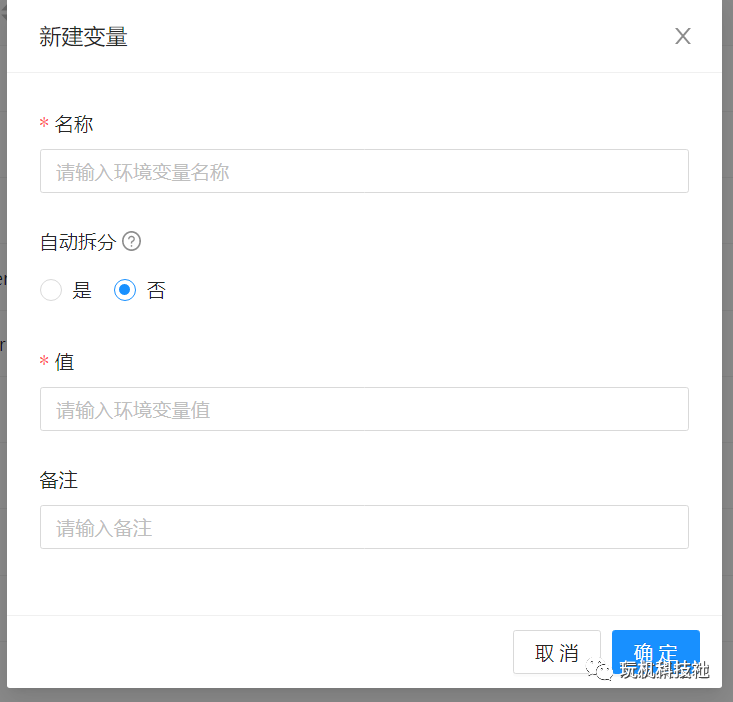Viewport: 733px width, 702px height.
Task: Click the help question-mark icon beside 自动拆分
Action: (x=131, y=241)
